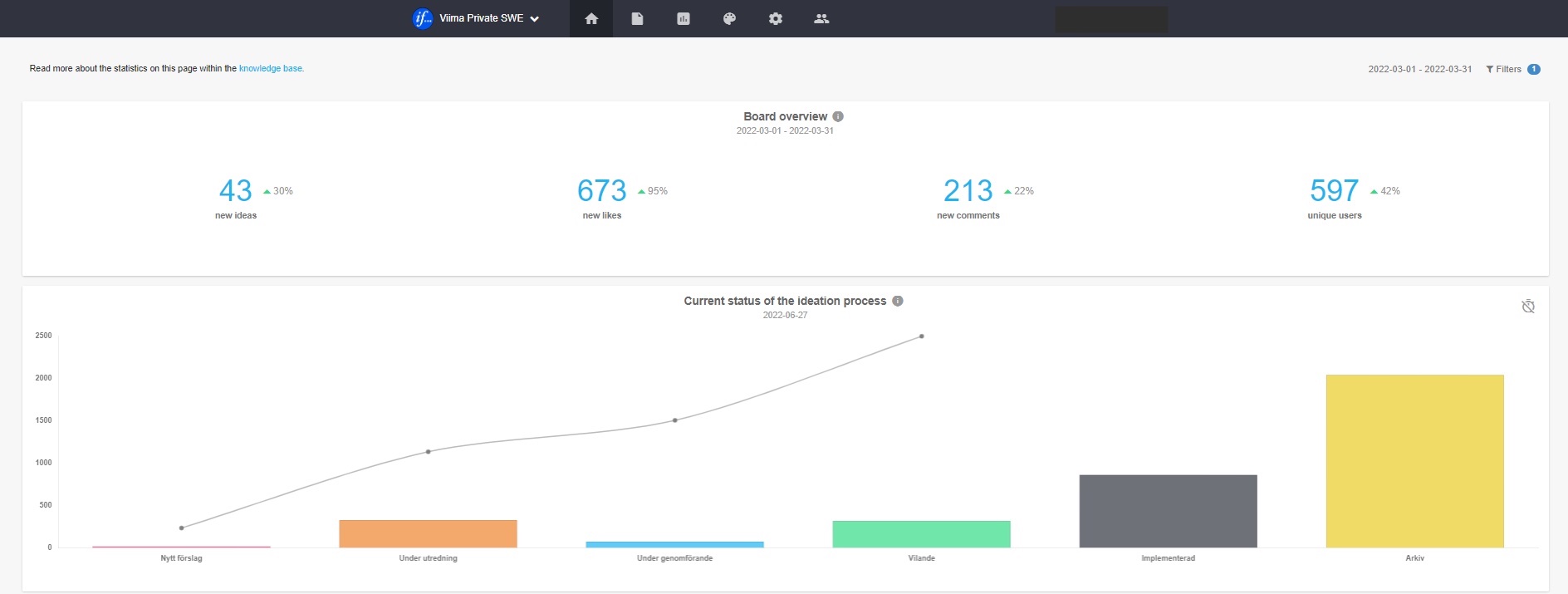This screenshot has height=594, width=1568.
Task: Click the info icon beside Current status title
Action: [x=898, y=301]
